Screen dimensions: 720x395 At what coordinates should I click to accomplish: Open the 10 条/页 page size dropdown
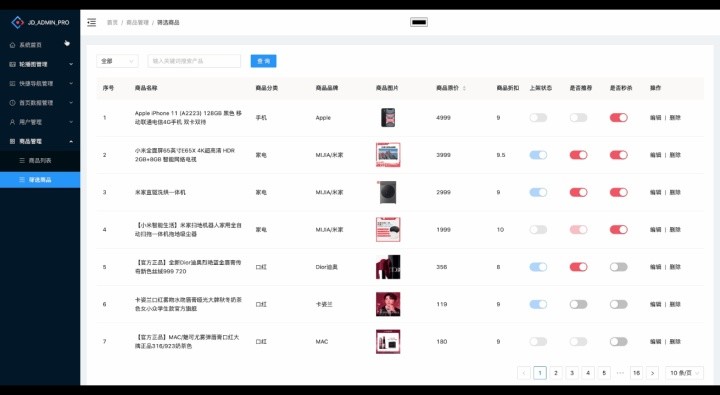coord(685,373)
